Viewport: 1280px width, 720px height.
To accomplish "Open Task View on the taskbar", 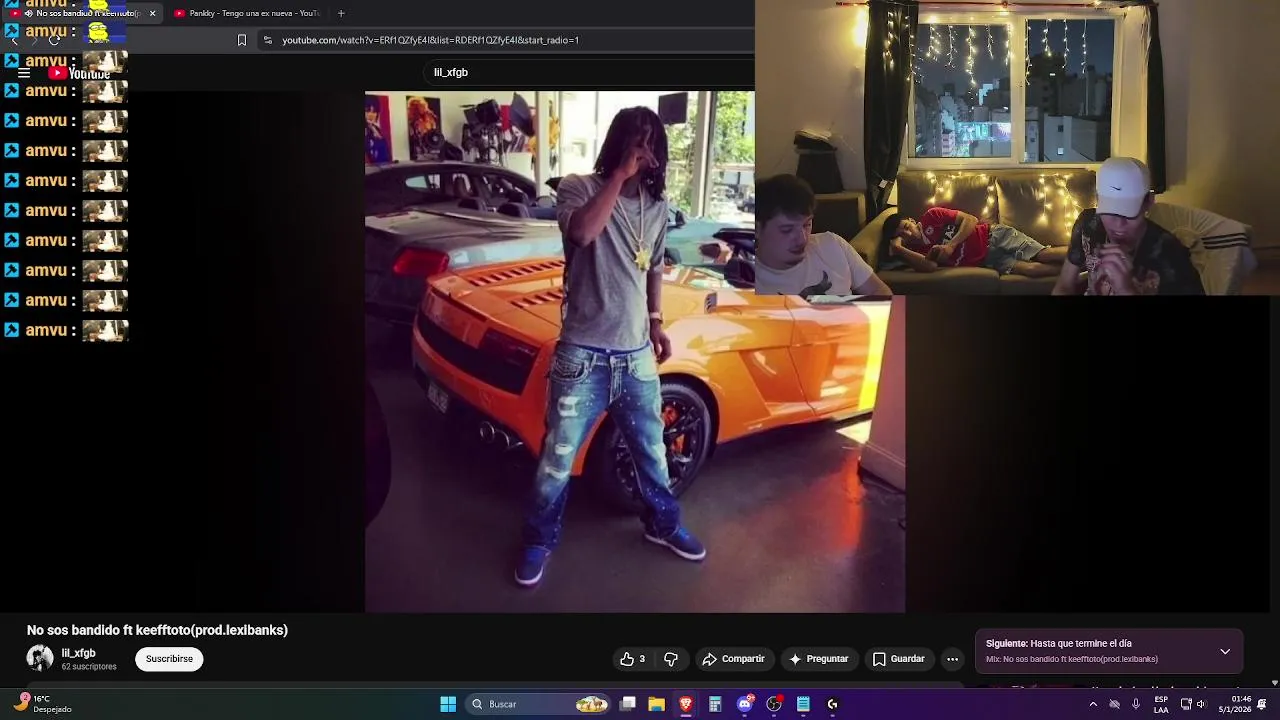I will coord(627,704).
